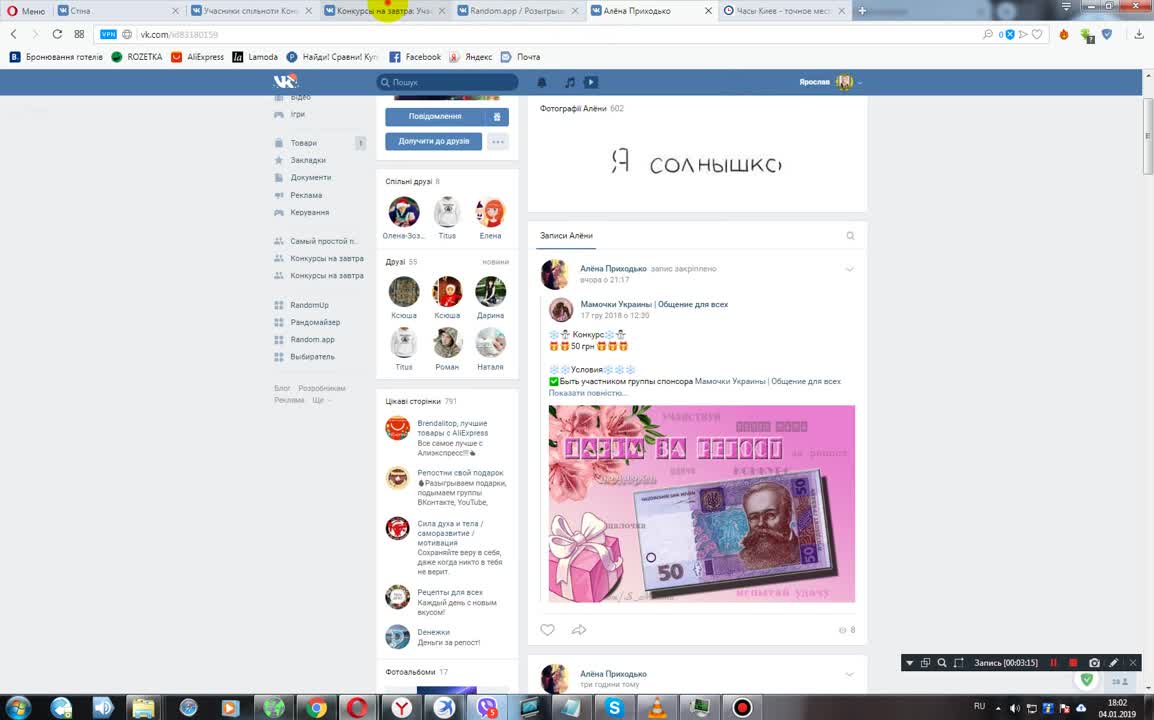
Task: Expand the pinned post options chevron
Action: [x=849, y=269]
